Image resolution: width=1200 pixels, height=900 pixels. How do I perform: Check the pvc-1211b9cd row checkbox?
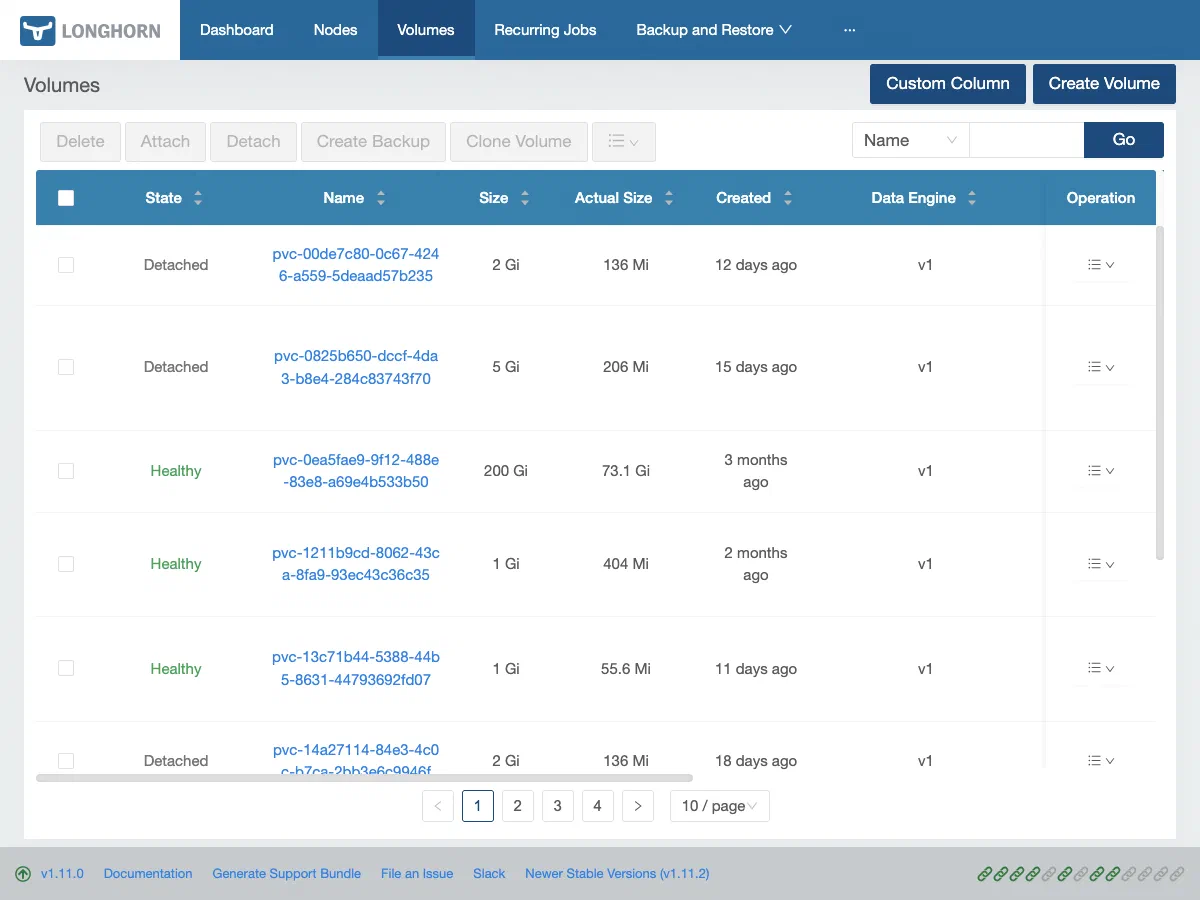(x=66, y=564)
